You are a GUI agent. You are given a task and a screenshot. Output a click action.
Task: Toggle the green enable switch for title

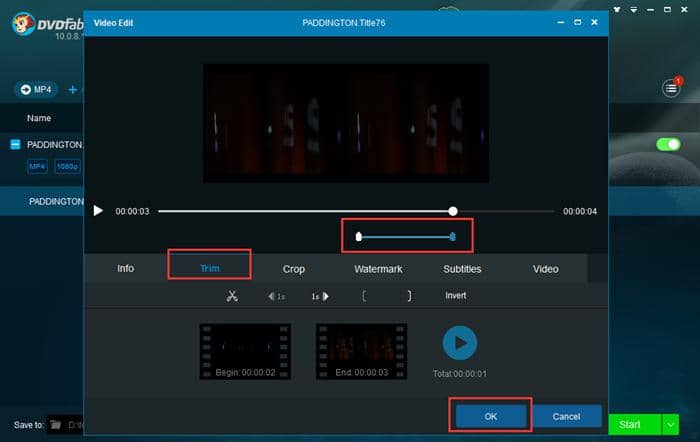(x=668, y=144)
